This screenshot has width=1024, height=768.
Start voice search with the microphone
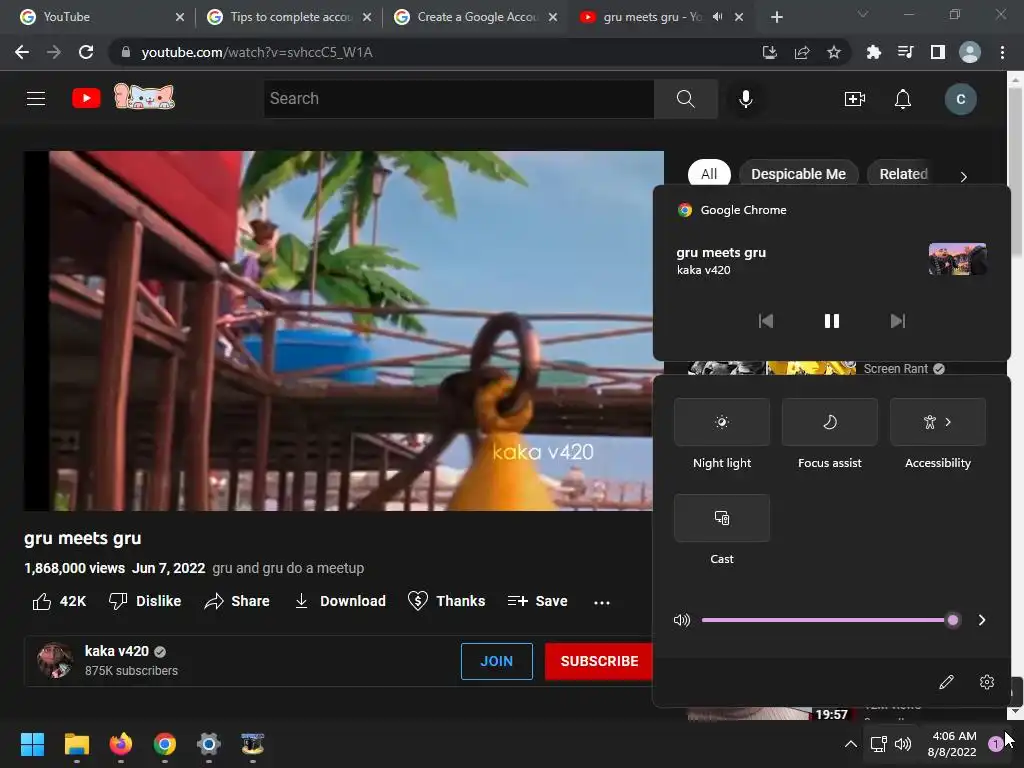[746, 99]
